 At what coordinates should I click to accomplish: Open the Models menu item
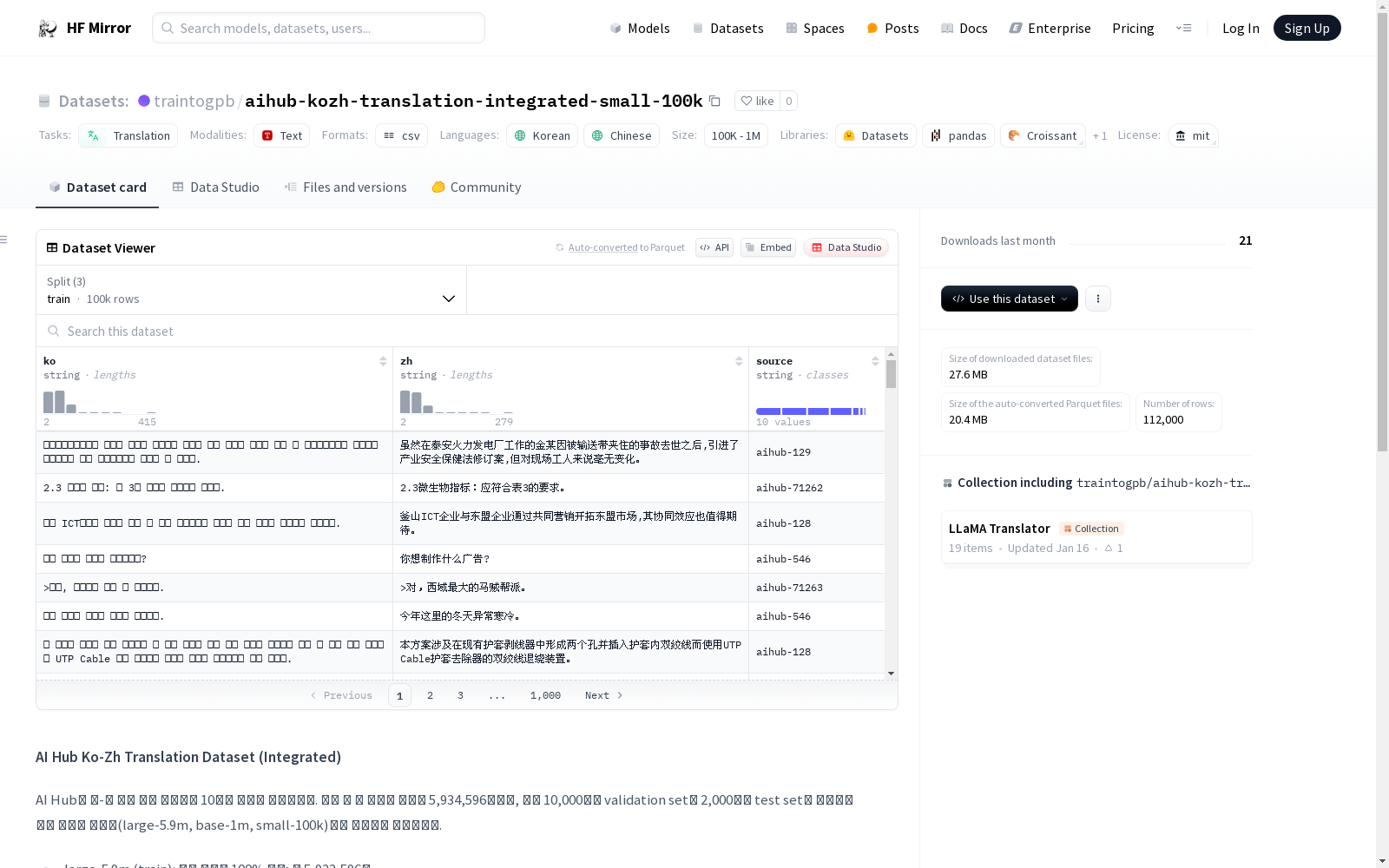pyautogui.click(x=640, y=28)
